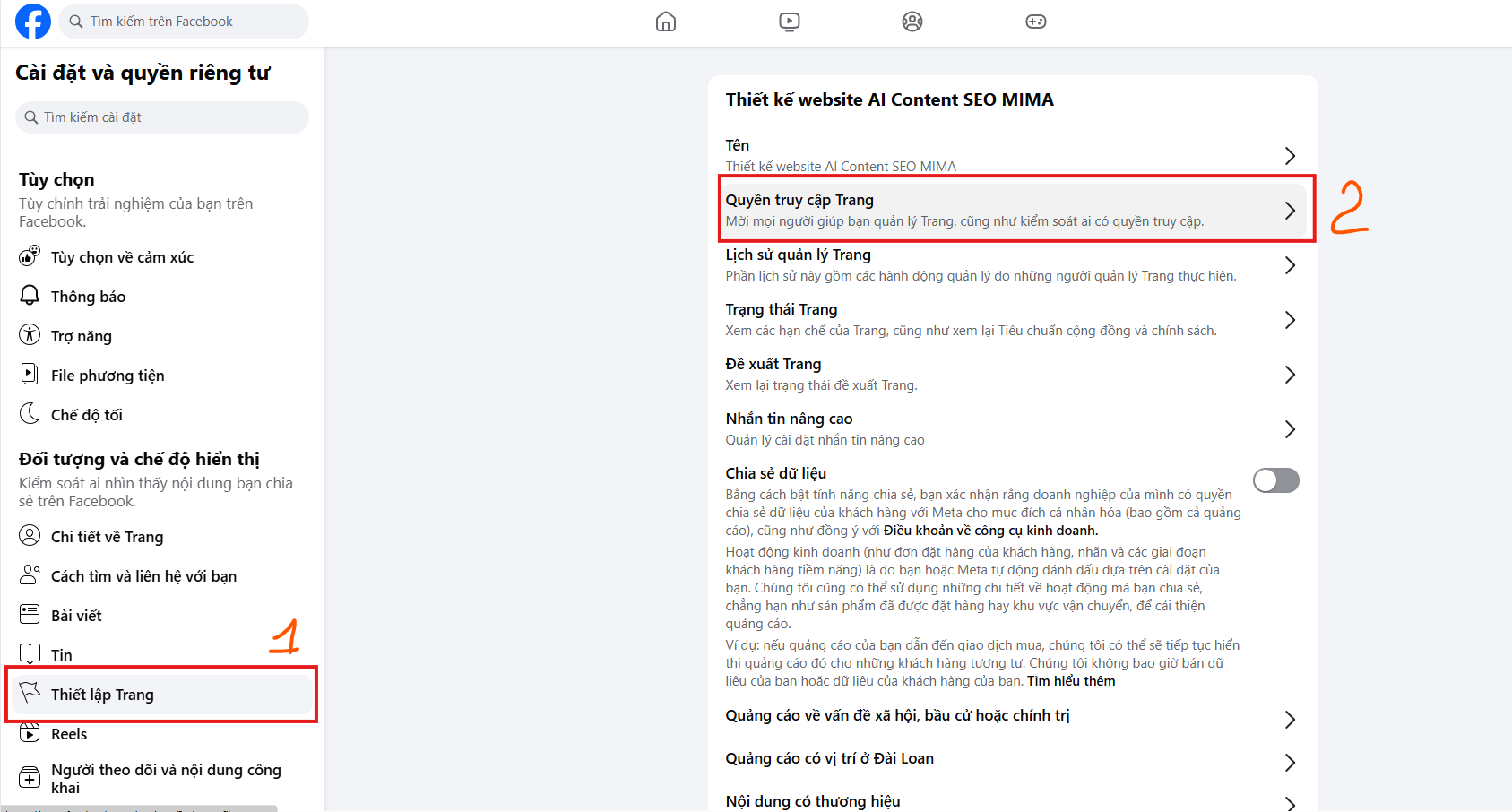This screenshot has height=812, width=1512.
Task: Open Chi tiết về Trang menu item
Action: click(107, 537)
